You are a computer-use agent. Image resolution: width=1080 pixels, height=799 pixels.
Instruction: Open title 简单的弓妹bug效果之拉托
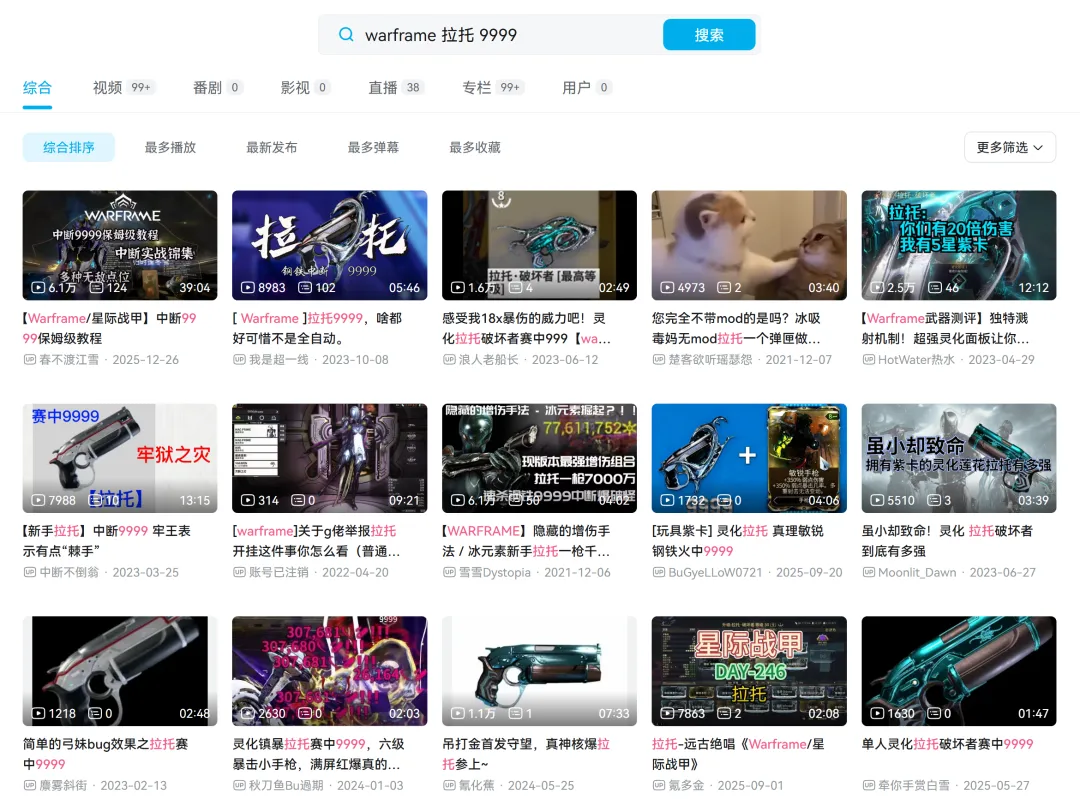coord(105,754)
